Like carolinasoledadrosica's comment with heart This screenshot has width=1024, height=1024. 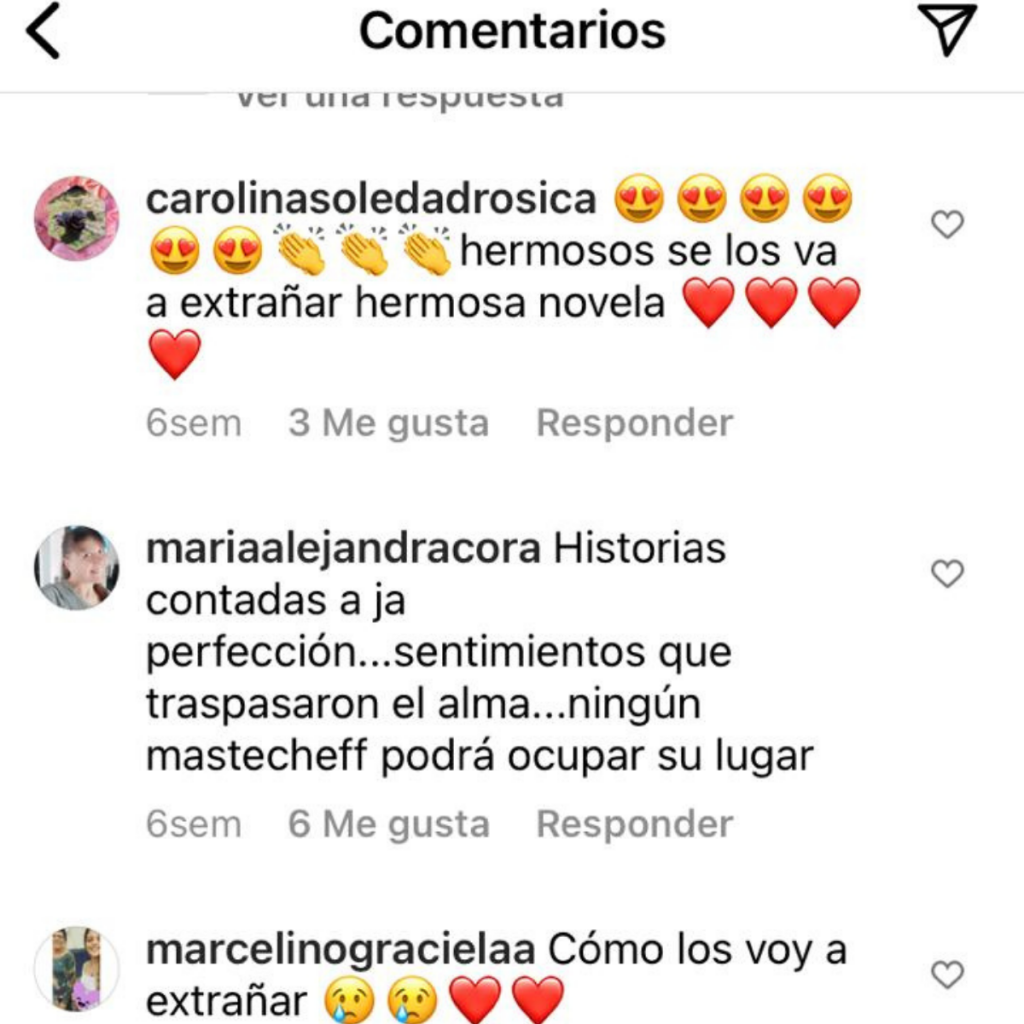[947, 225]
